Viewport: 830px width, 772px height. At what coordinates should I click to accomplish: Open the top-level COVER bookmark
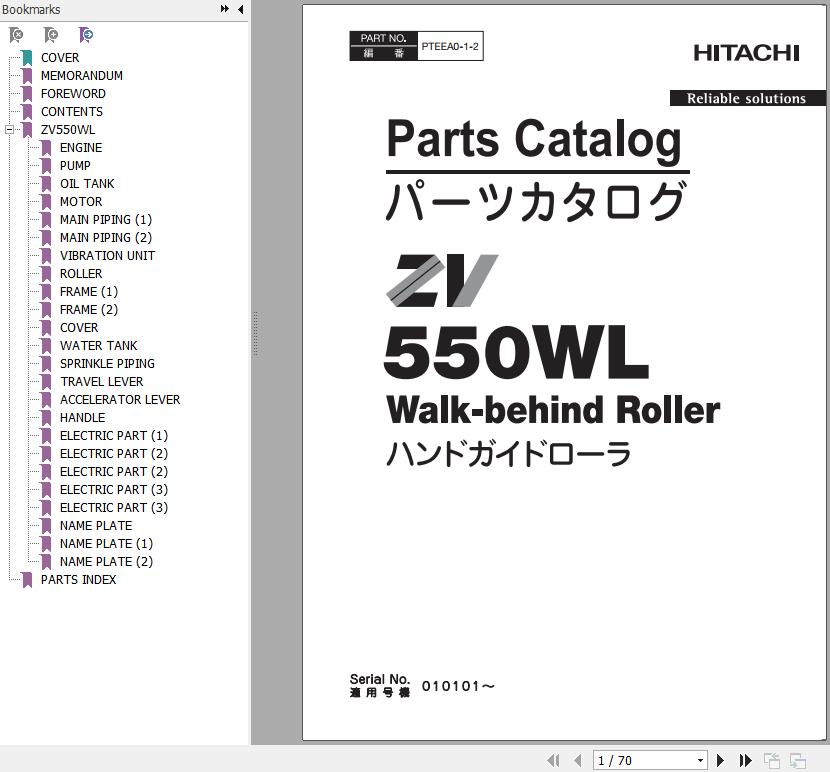60,58
